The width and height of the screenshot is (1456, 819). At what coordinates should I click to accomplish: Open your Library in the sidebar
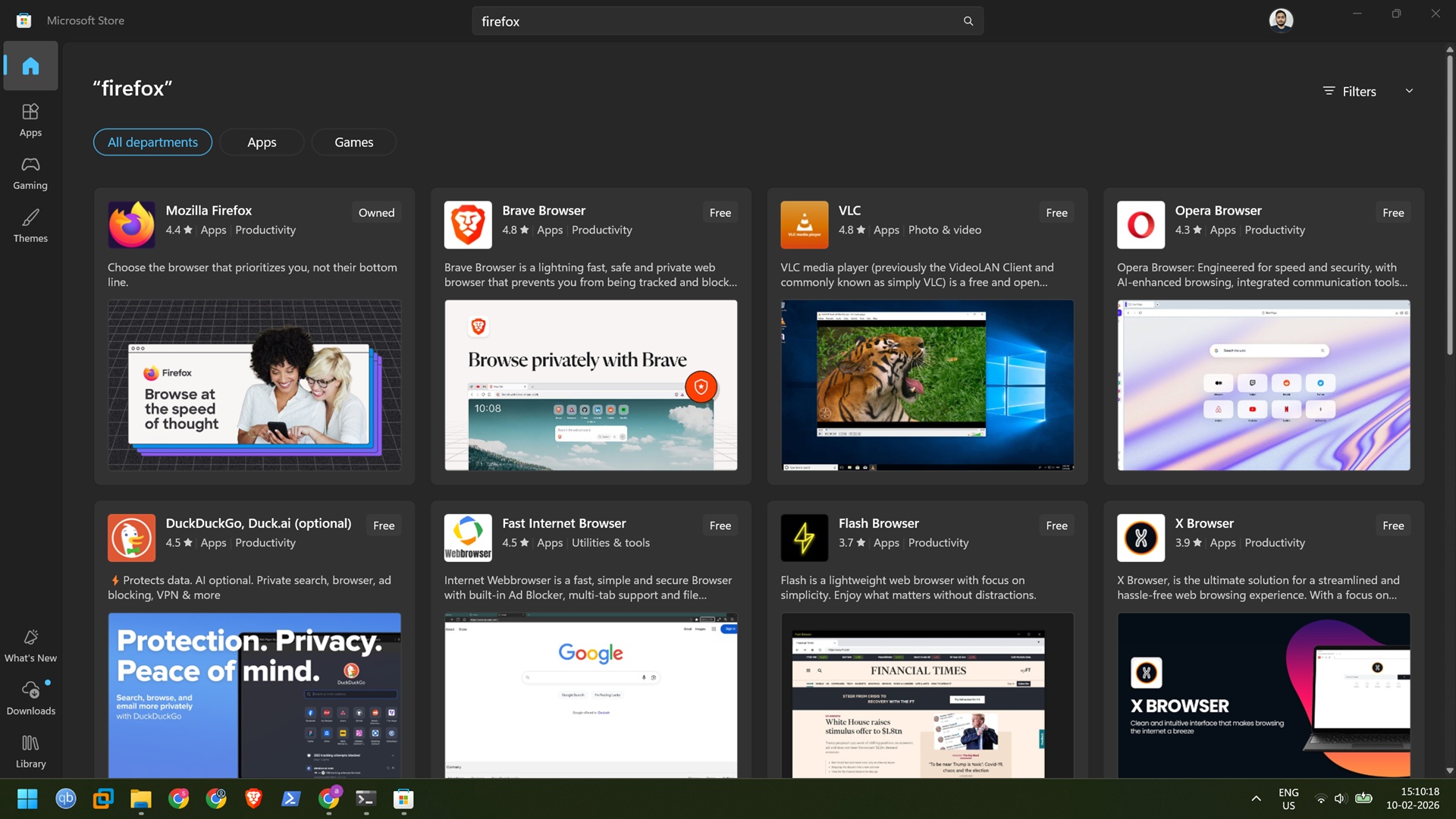(x=30, y=750)
